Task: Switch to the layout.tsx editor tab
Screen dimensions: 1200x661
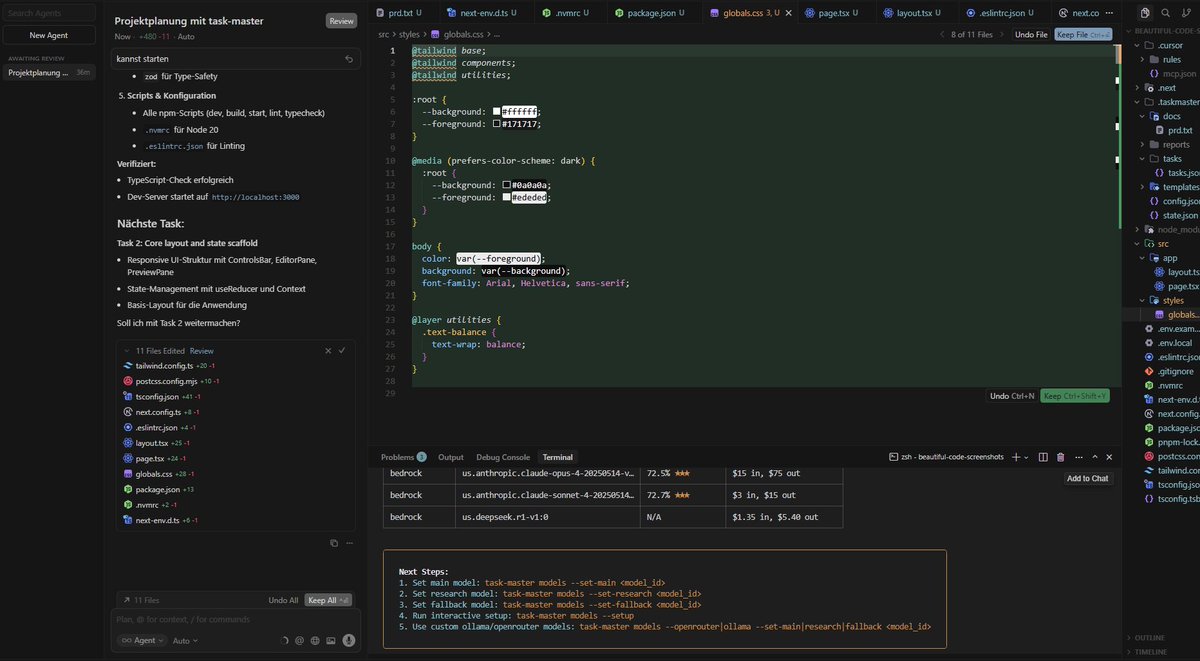Action: (x=915, y=13)
